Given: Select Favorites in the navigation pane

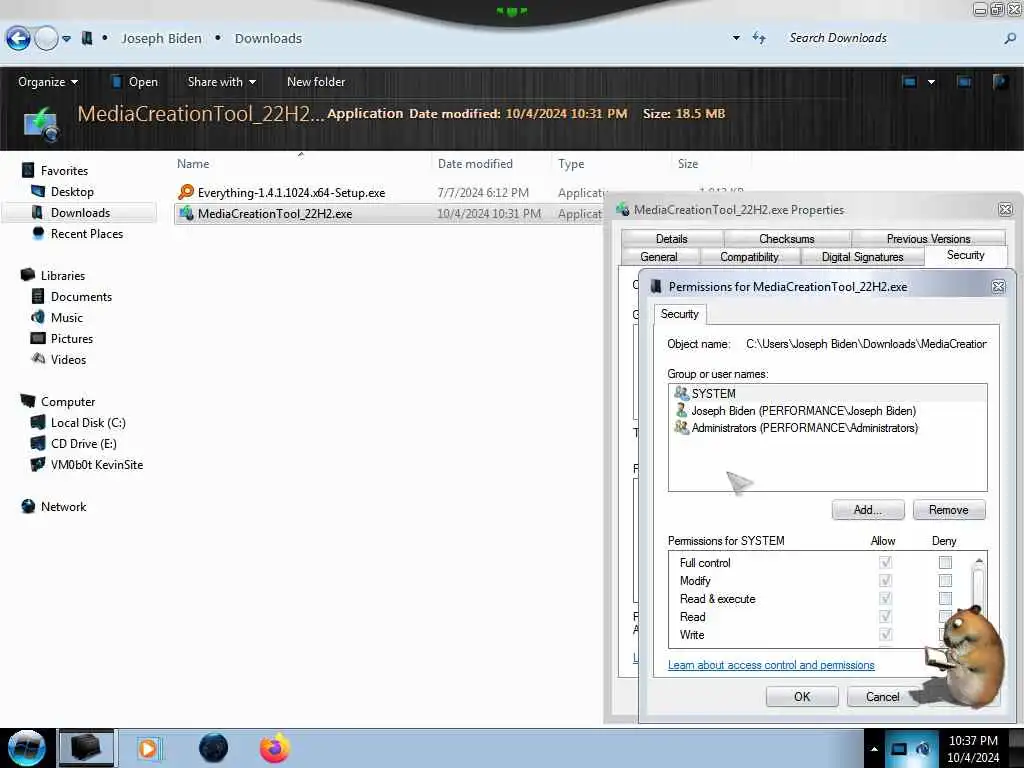Looking at the screenshot, I should 64,170.
